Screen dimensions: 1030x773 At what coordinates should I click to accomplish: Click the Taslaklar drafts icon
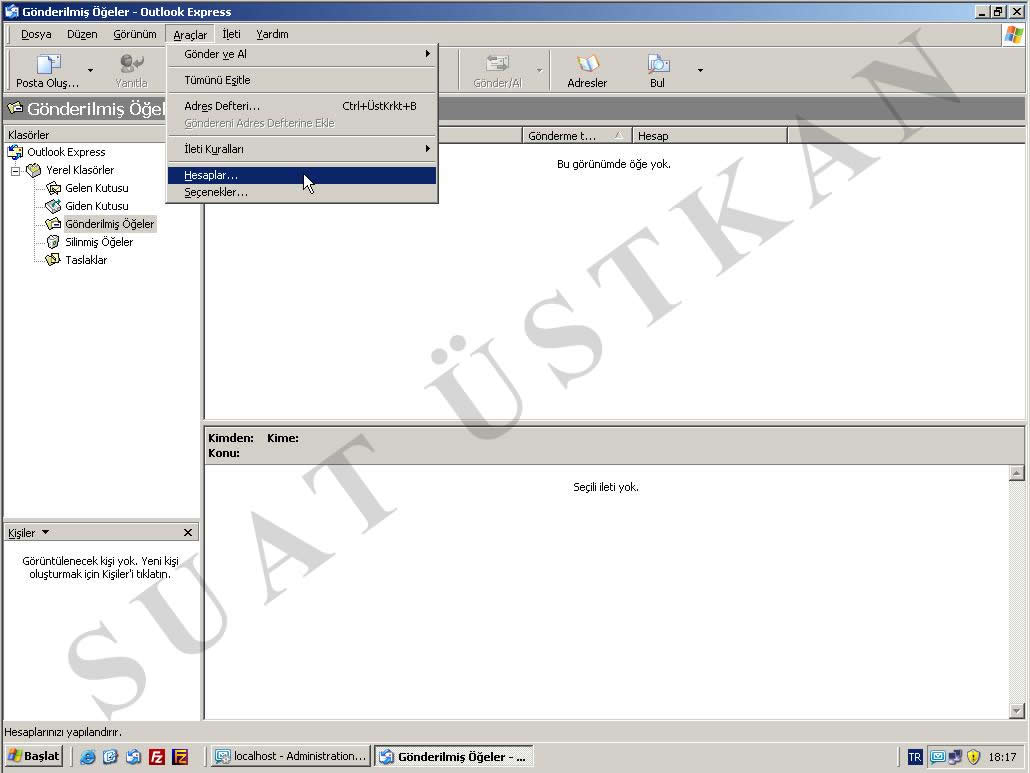coord(53,260)
